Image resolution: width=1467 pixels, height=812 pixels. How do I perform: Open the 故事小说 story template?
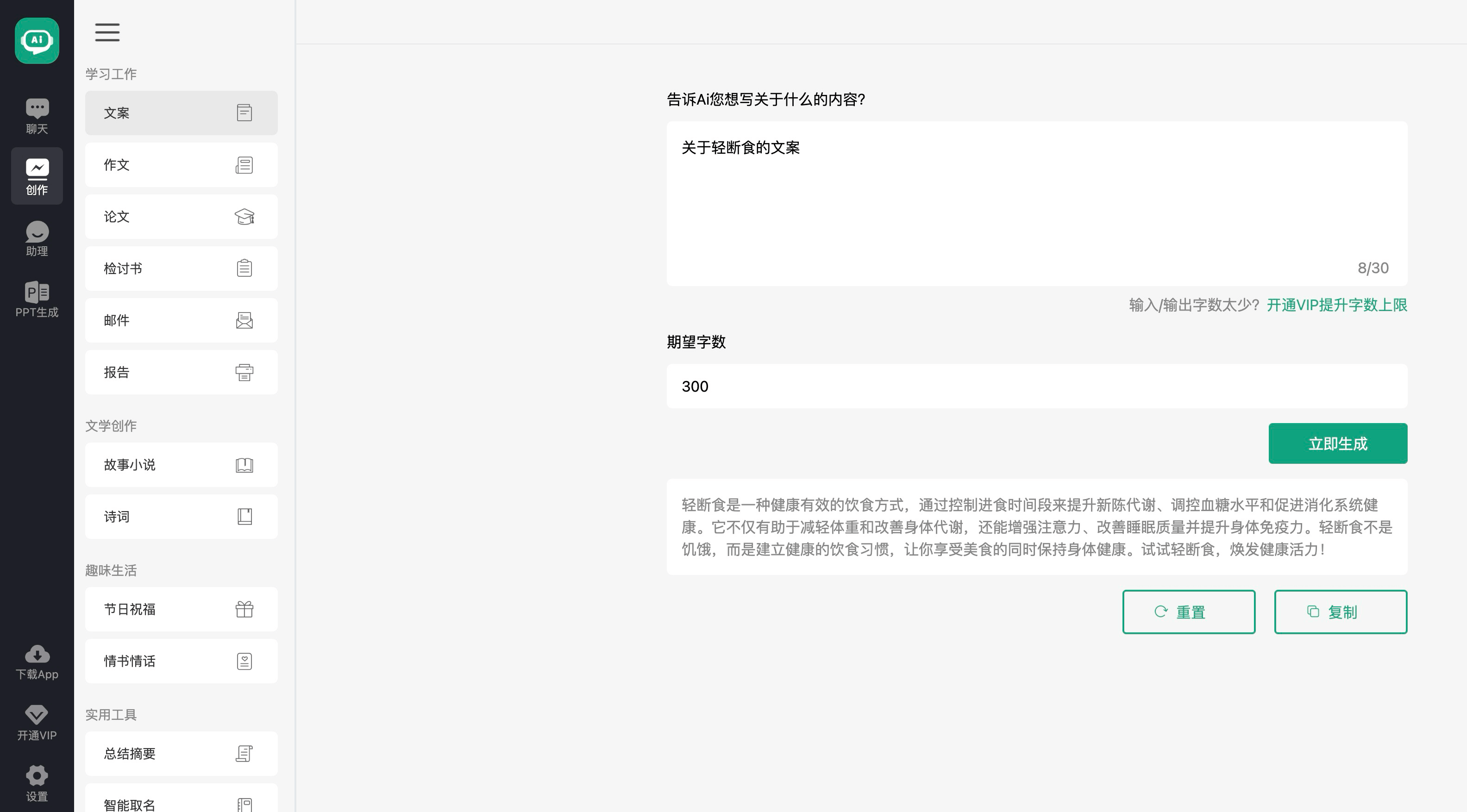click(x=181, y=465)
